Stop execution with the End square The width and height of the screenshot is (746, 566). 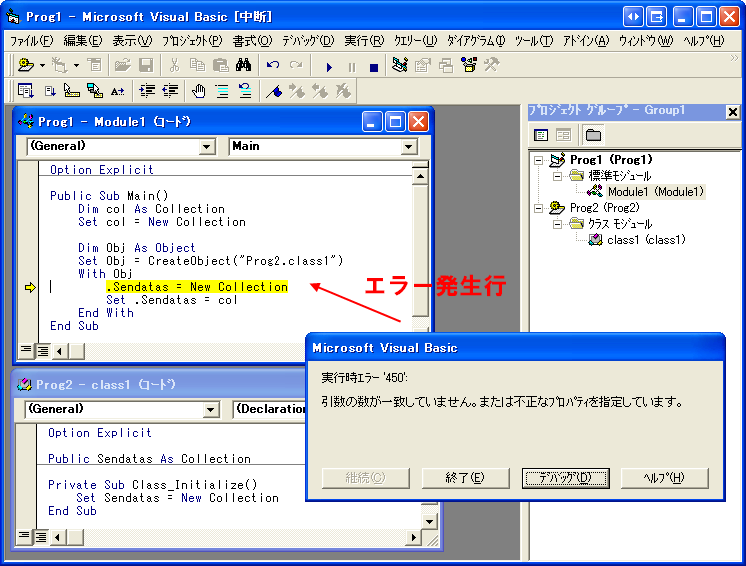[374, 67]
